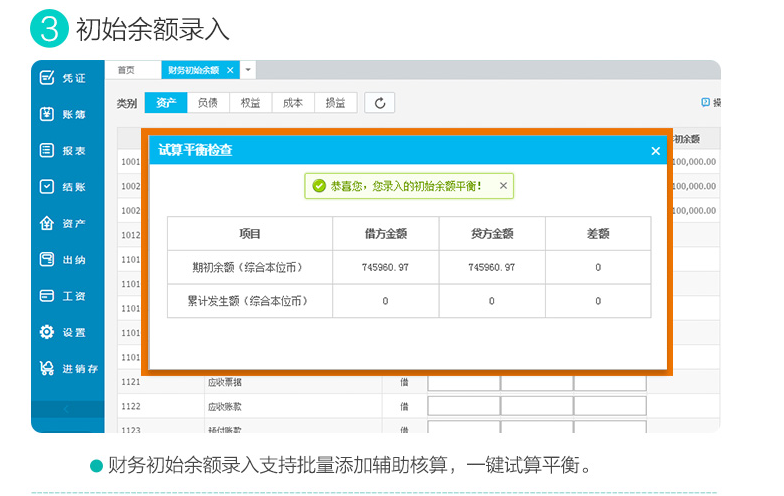
Task: Click the first input field for 应收票据
Action: 464,382
